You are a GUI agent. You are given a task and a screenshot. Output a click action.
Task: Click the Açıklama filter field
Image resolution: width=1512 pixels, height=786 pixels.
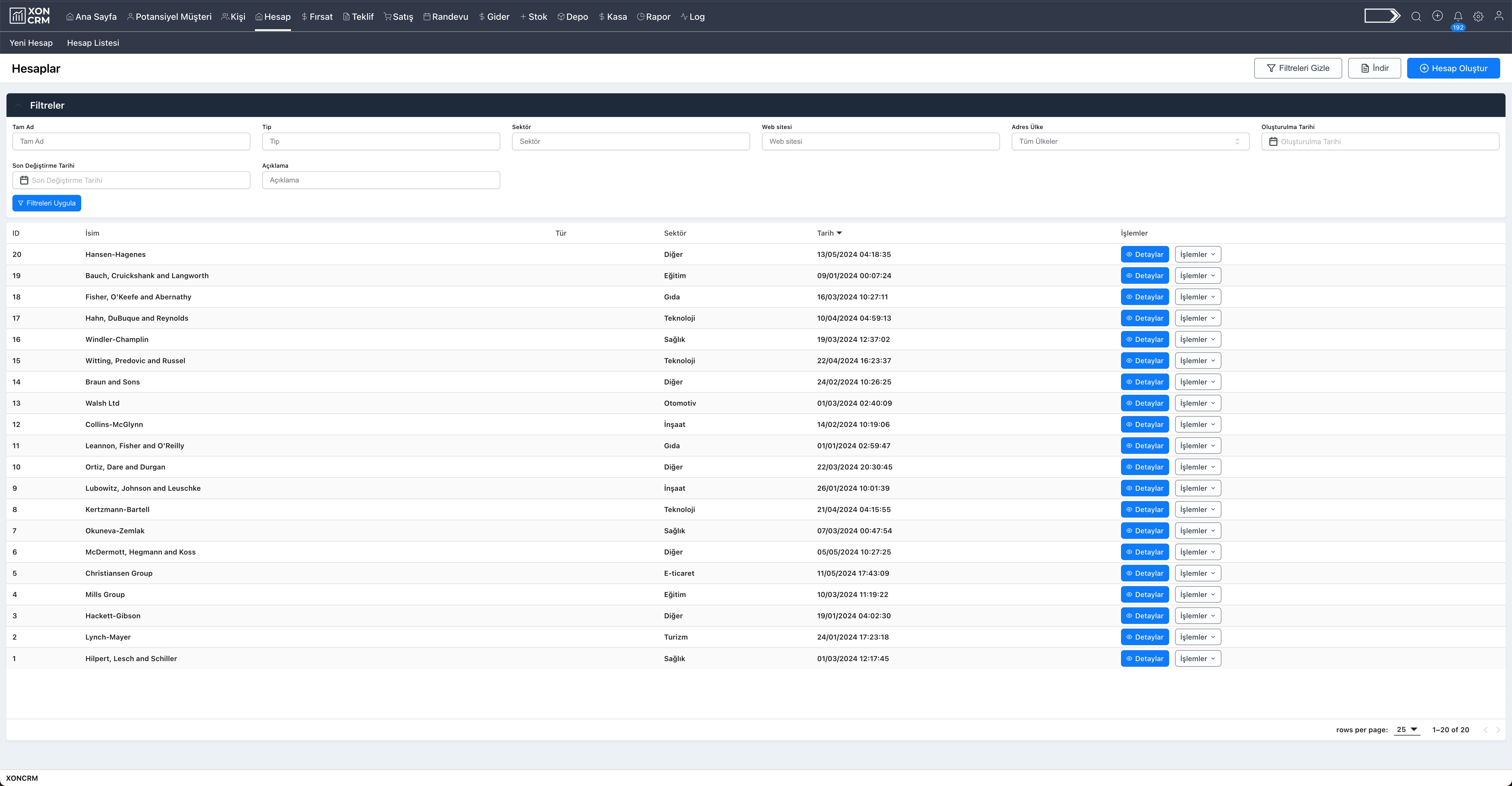click(x=381, y=180)
